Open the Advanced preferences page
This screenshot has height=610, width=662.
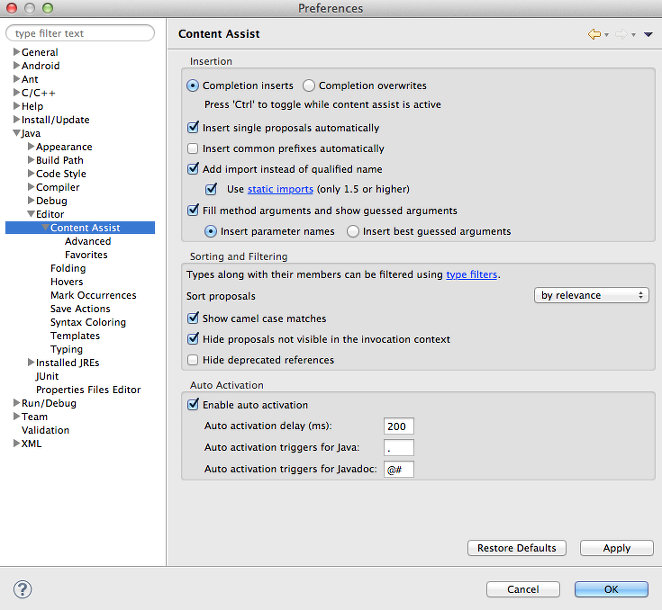tap(88, 241)
